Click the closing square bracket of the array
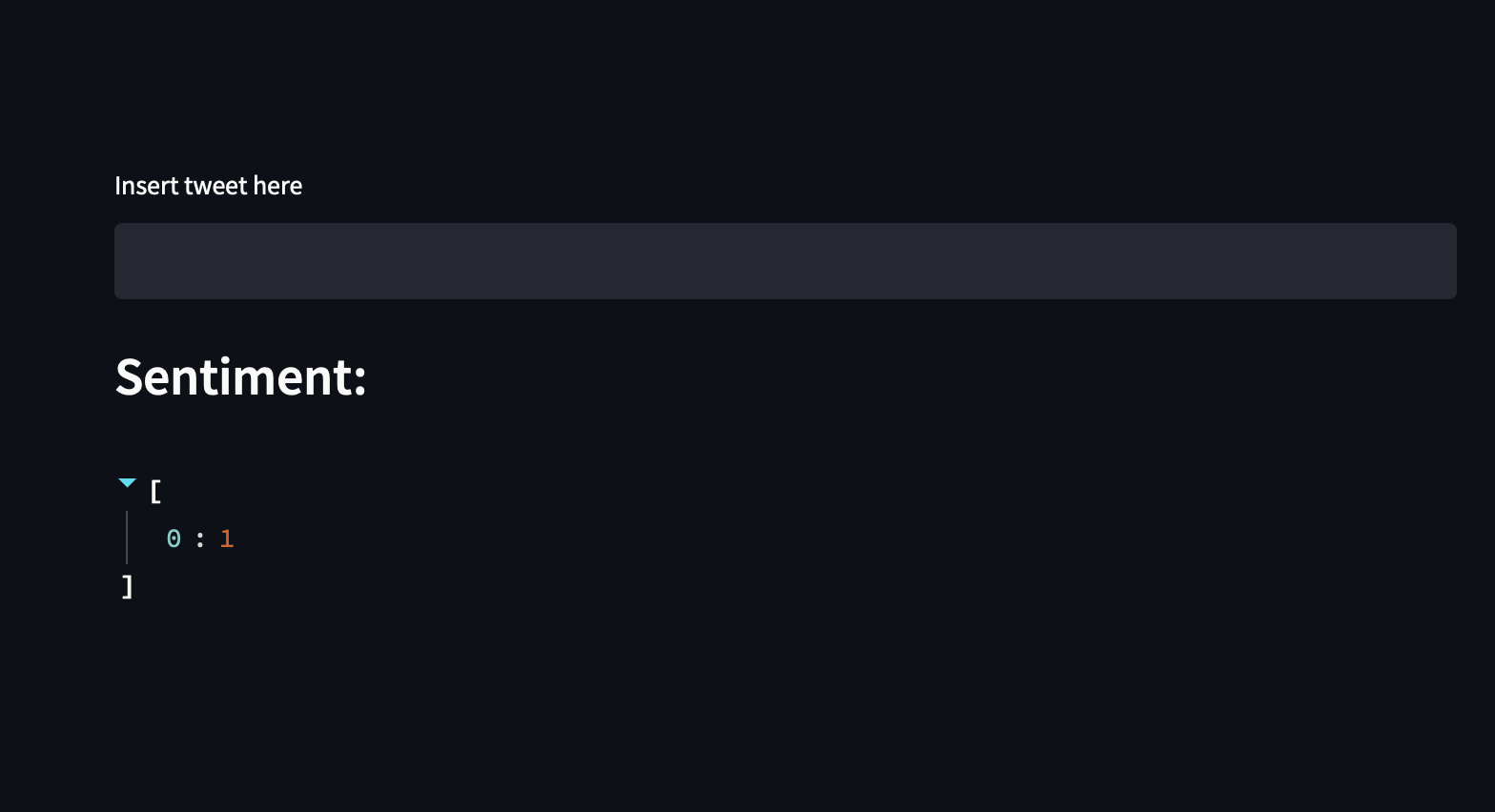Viewport: 1495px width, 812px height. coord(128,586)
